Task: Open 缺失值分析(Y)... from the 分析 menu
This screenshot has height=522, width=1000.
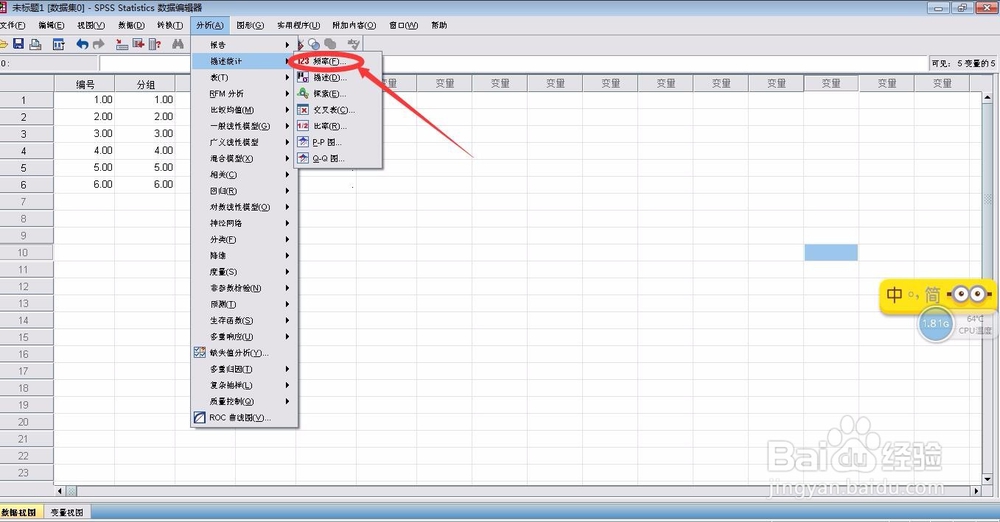Action: [244, 353]
